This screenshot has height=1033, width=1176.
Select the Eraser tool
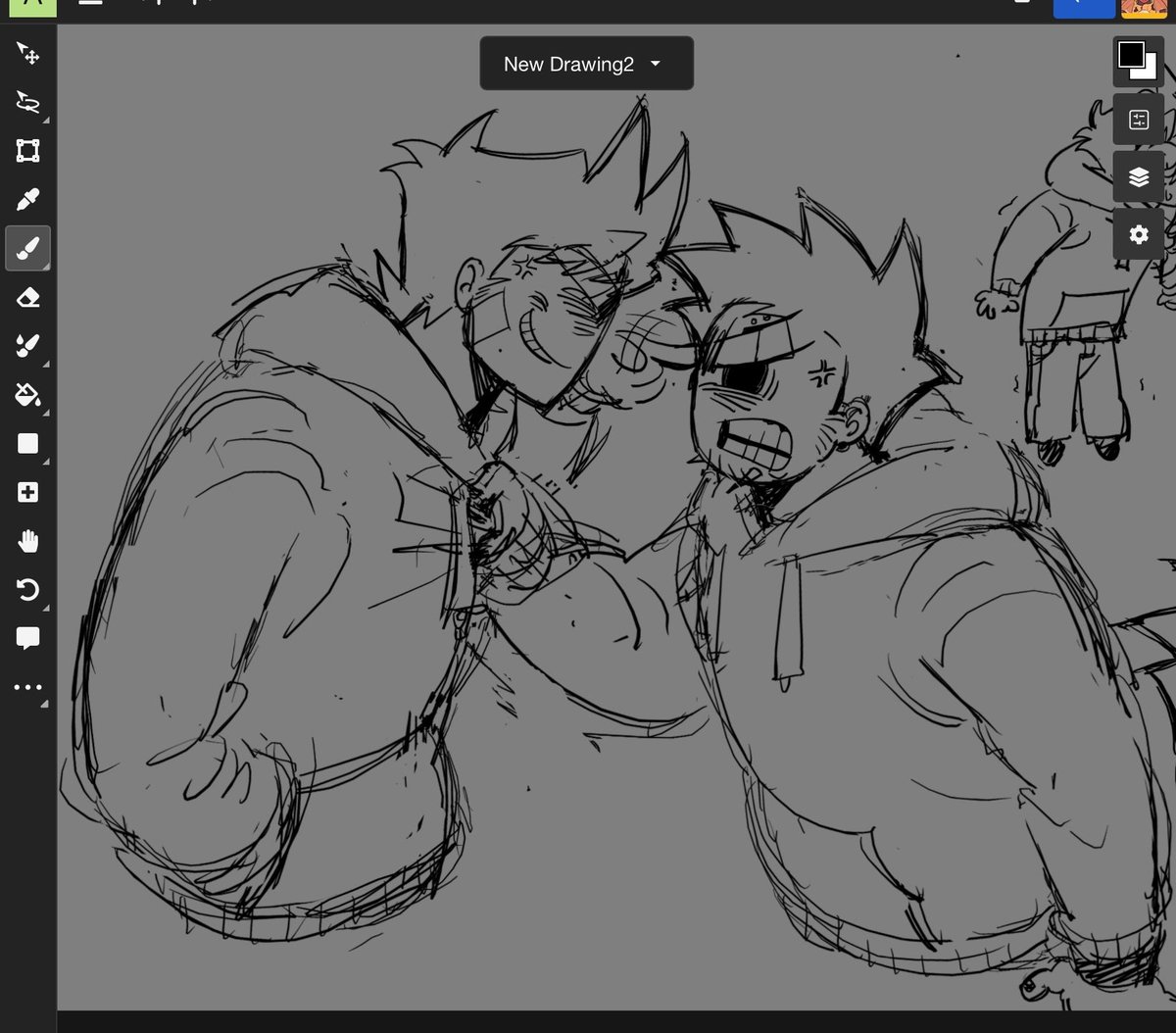tap(27, 297)
